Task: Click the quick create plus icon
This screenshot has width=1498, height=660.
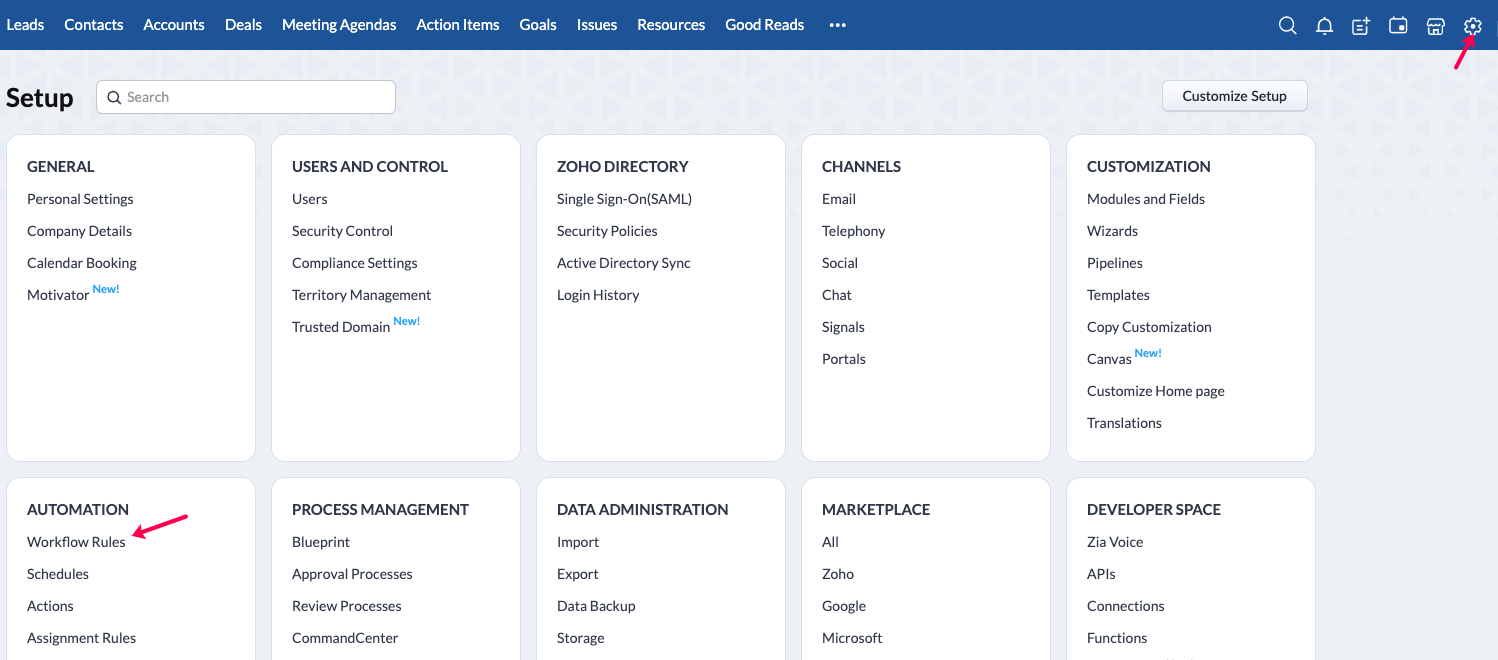Action: 1361,26
